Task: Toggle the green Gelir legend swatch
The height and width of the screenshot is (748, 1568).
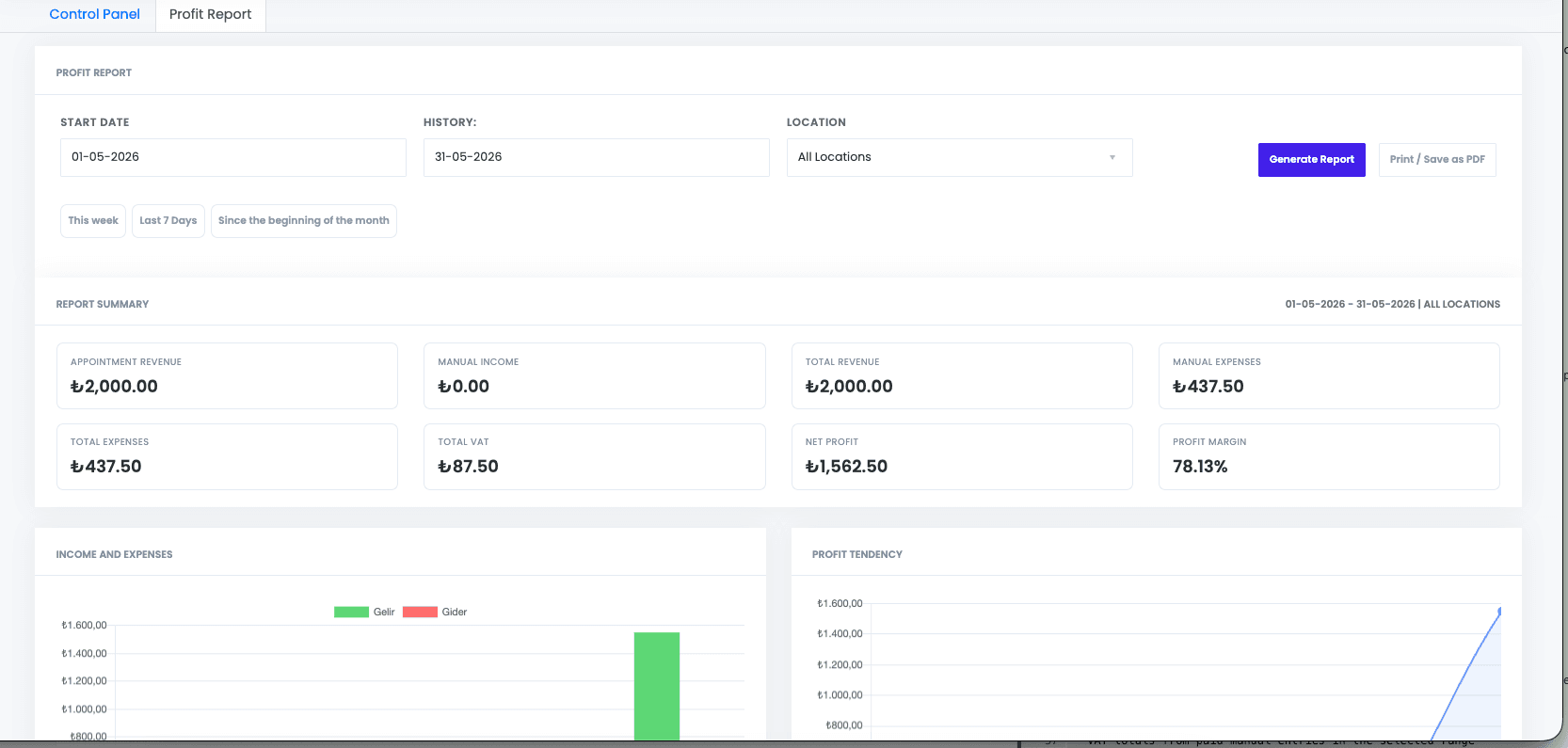Action: coord(351,612)
